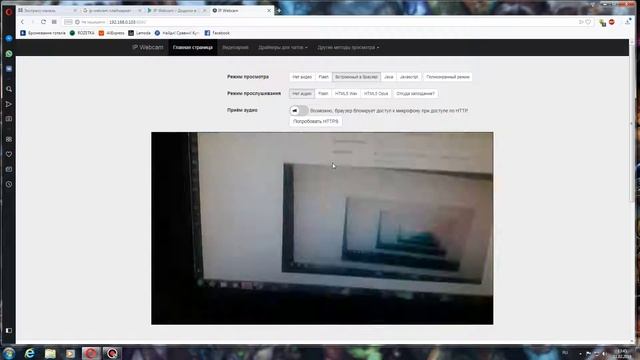Open WhatsApp in the Opera sidebar
The image size is (640, 360).
[x=9, y=53]
